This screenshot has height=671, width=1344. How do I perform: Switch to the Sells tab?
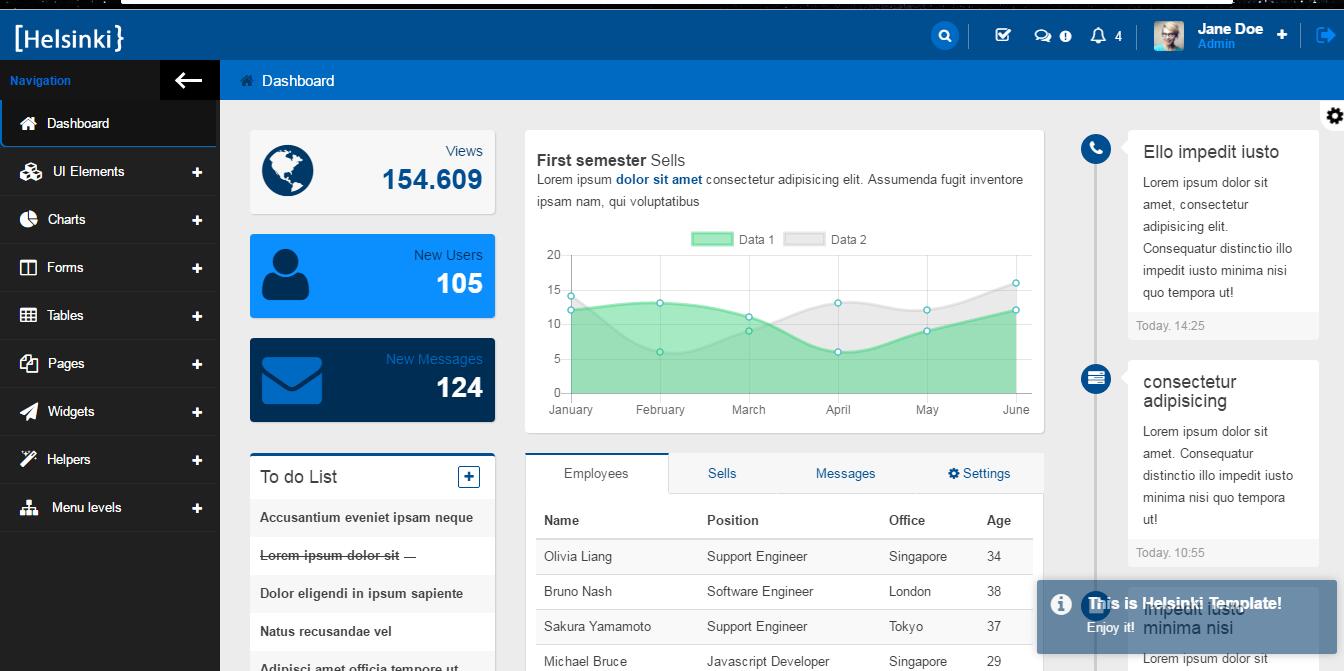[722, 474]
